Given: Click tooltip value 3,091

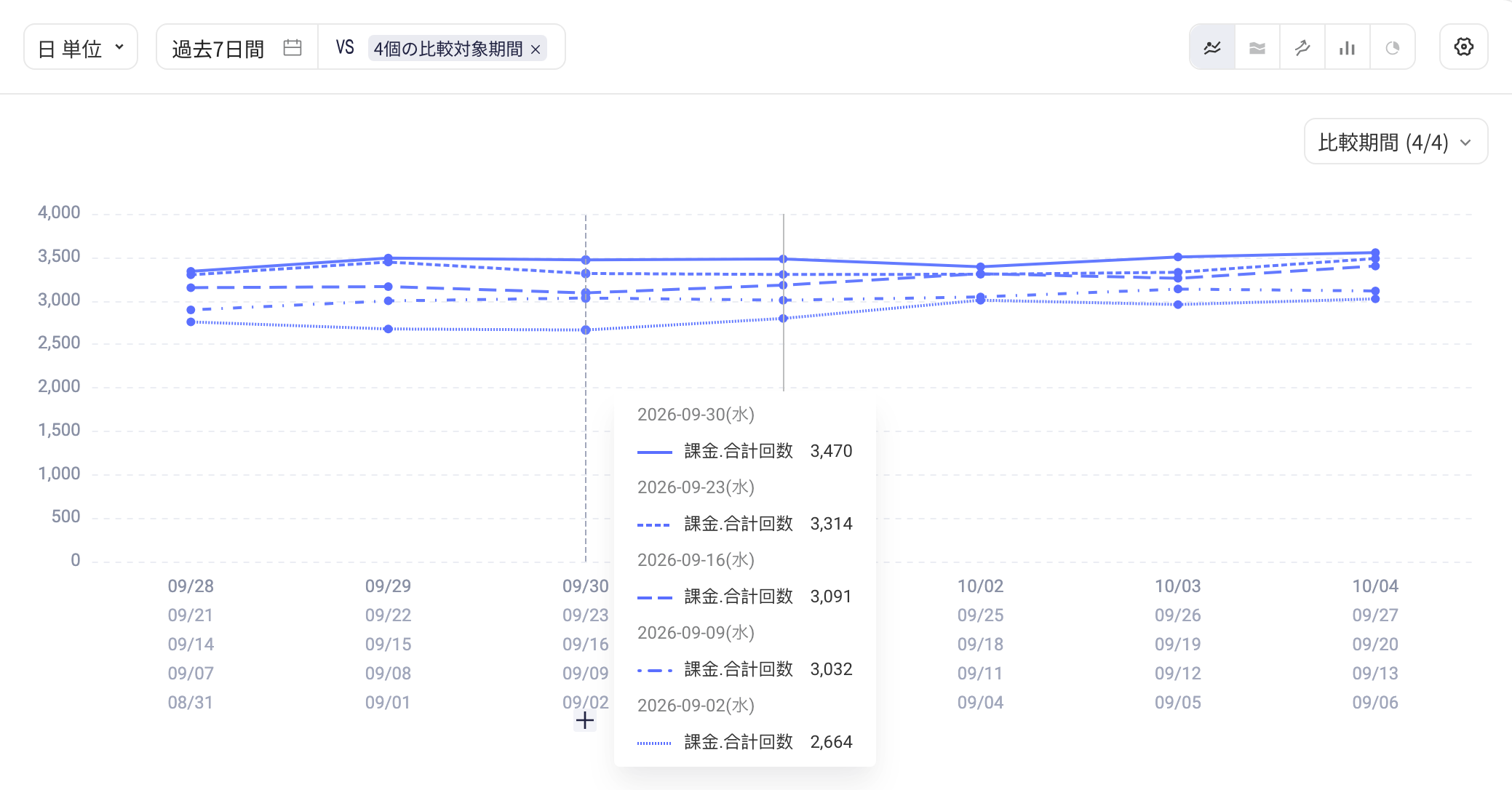Looking at the screenshot, I should [x=831, y=597].
